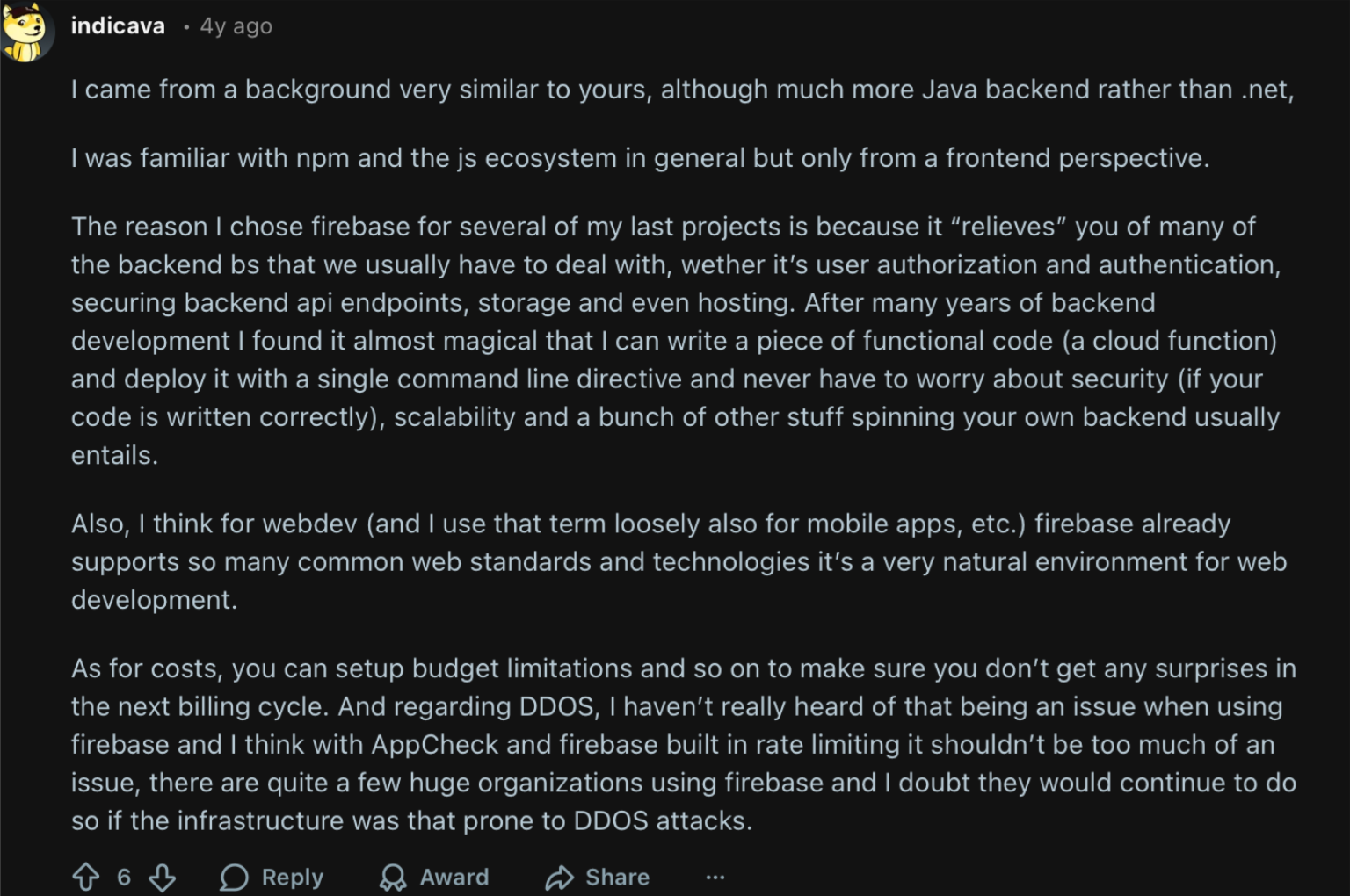Click the "4y ago" comment timestamp
Image resolution: width=1350 pixels, height=896 pixels.
click(236, 26)
